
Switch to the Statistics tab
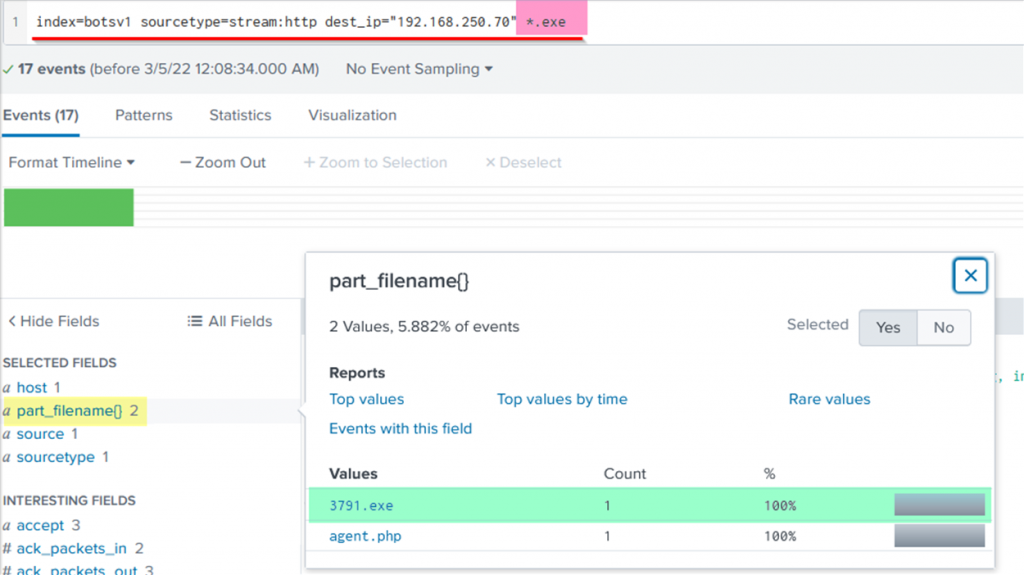(x=240, y=115)
